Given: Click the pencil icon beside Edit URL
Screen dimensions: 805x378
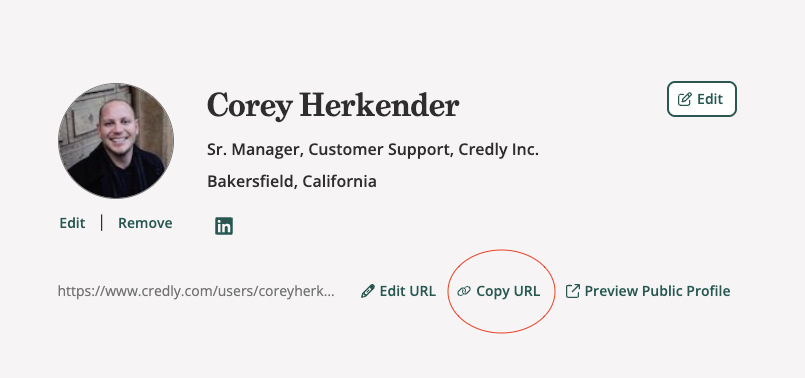Looking at the screenshot, I should click(x=368, y=291).
